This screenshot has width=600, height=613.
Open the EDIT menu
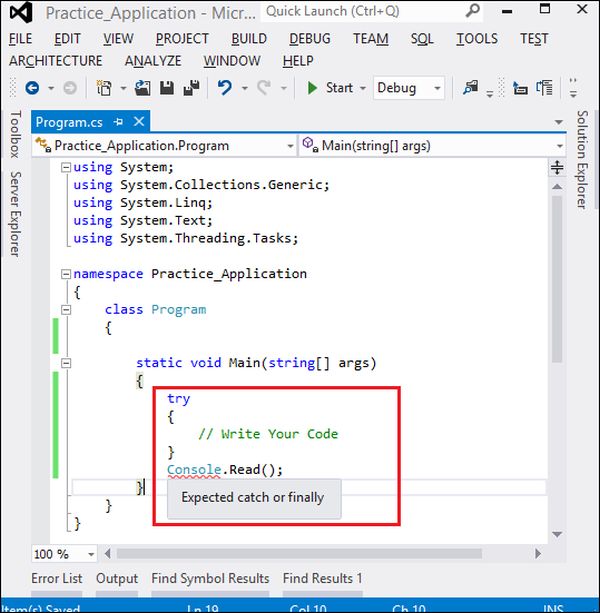(67, 39)
